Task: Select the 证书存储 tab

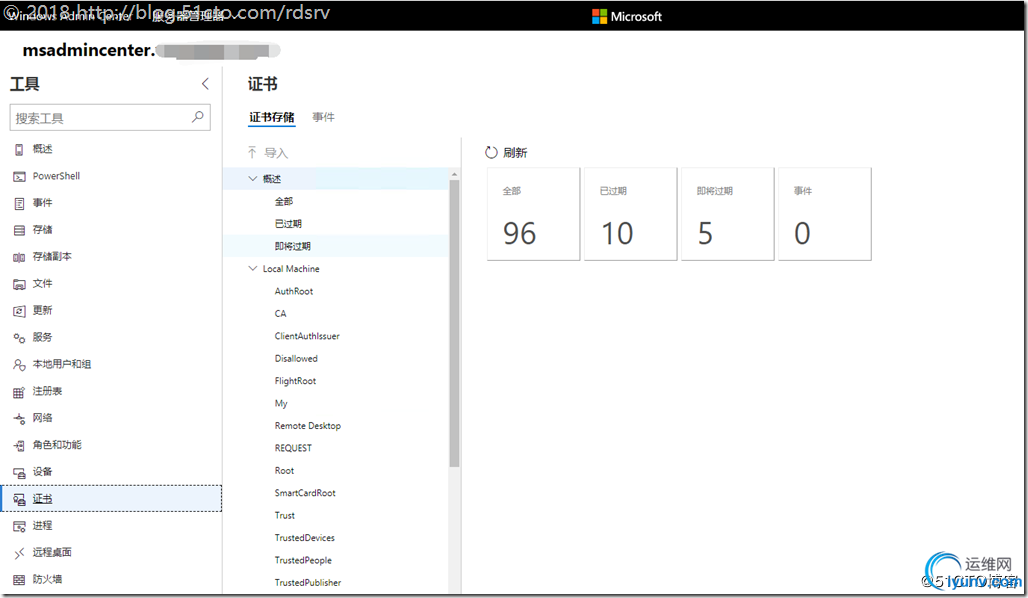Action: (271, 117)
